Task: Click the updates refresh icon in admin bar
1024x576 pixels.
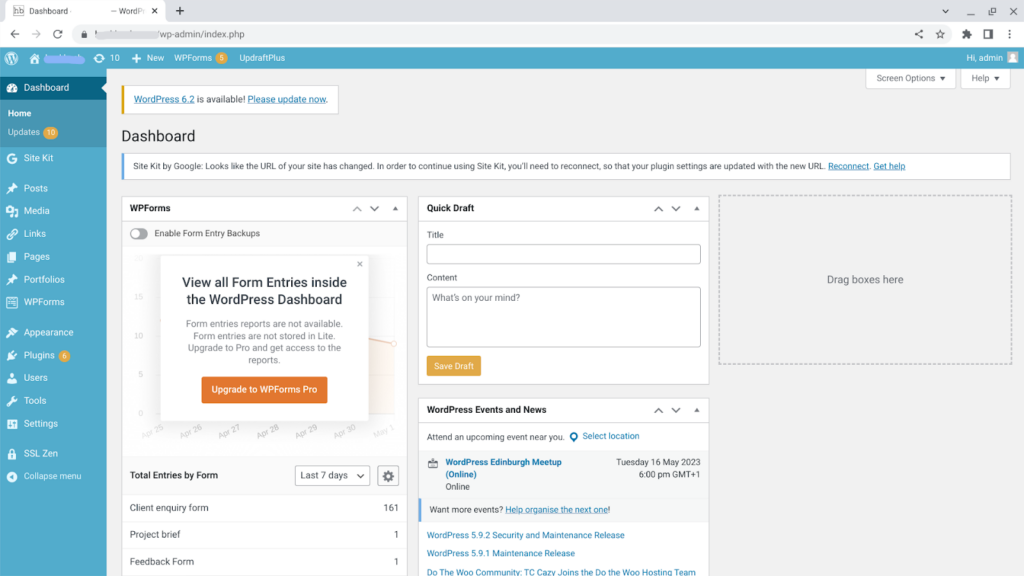Action: tap(99, 58)
